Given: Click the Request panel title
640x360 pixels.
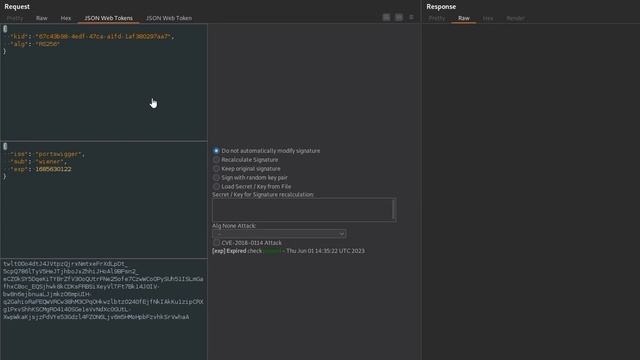Looking at the screenshot, I should [17, 7].
